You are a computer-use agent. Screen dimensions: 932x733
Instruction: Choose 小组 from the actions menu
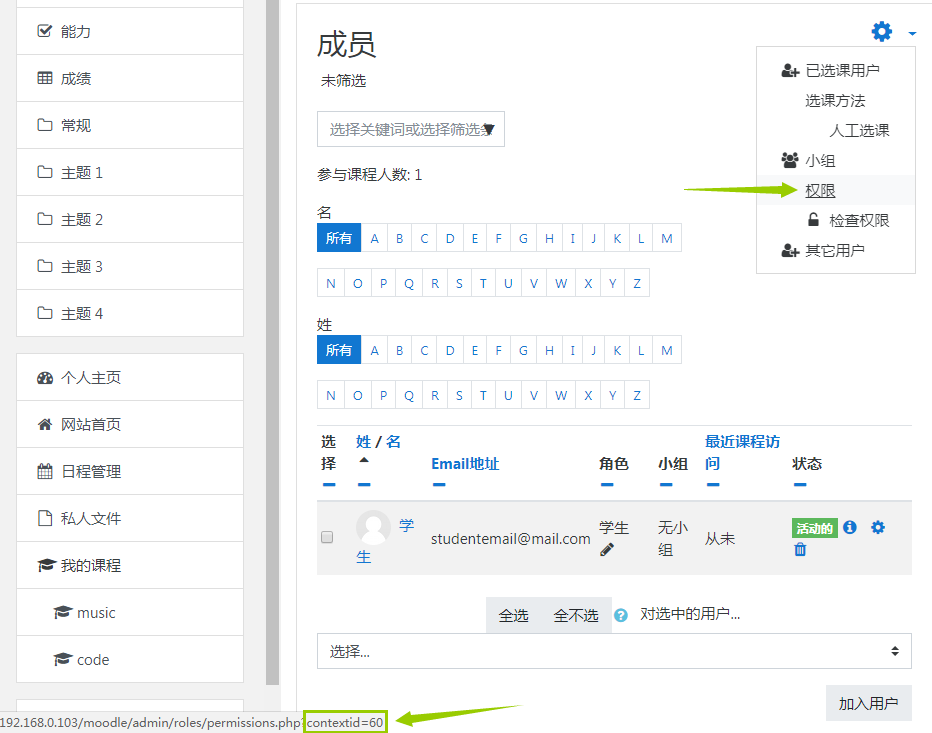820,160
